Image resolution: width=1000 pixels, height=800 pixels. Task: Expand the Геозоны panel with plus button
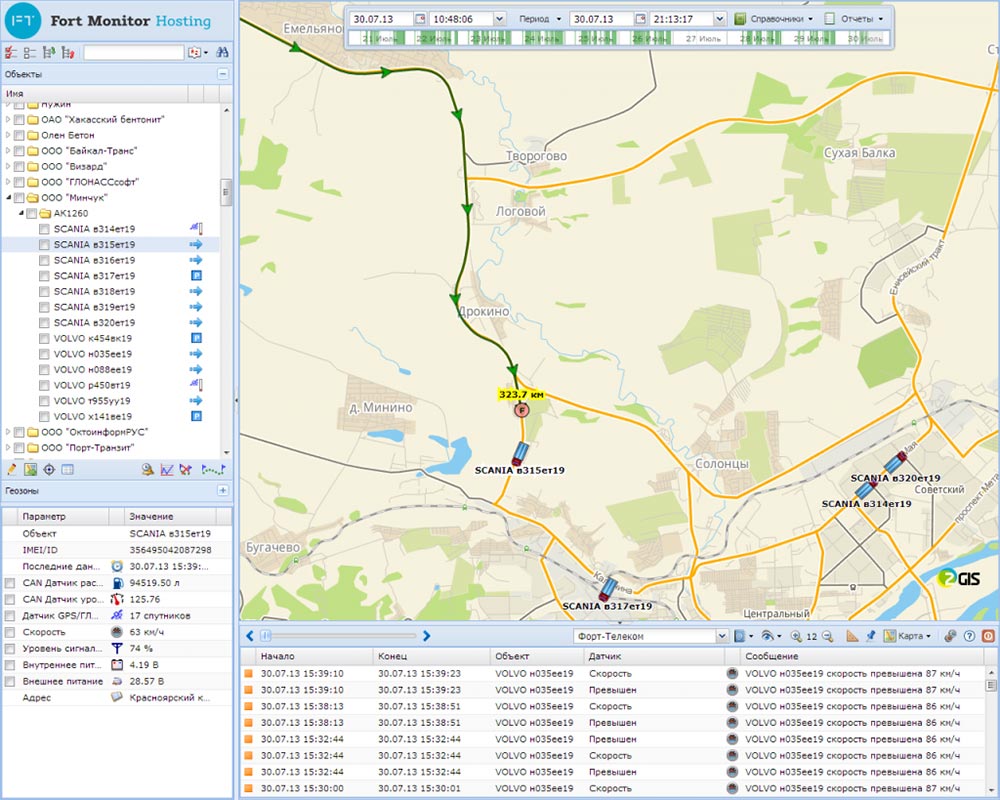(x=223, y=491)
